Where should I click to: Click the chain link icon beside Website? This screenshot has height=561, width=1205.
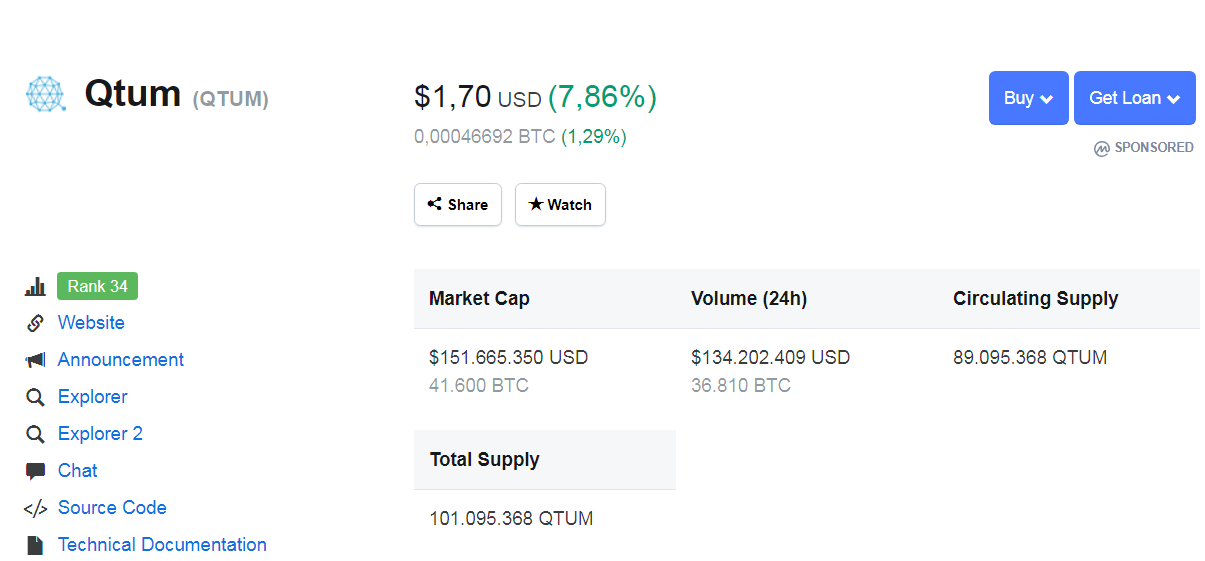35,323
